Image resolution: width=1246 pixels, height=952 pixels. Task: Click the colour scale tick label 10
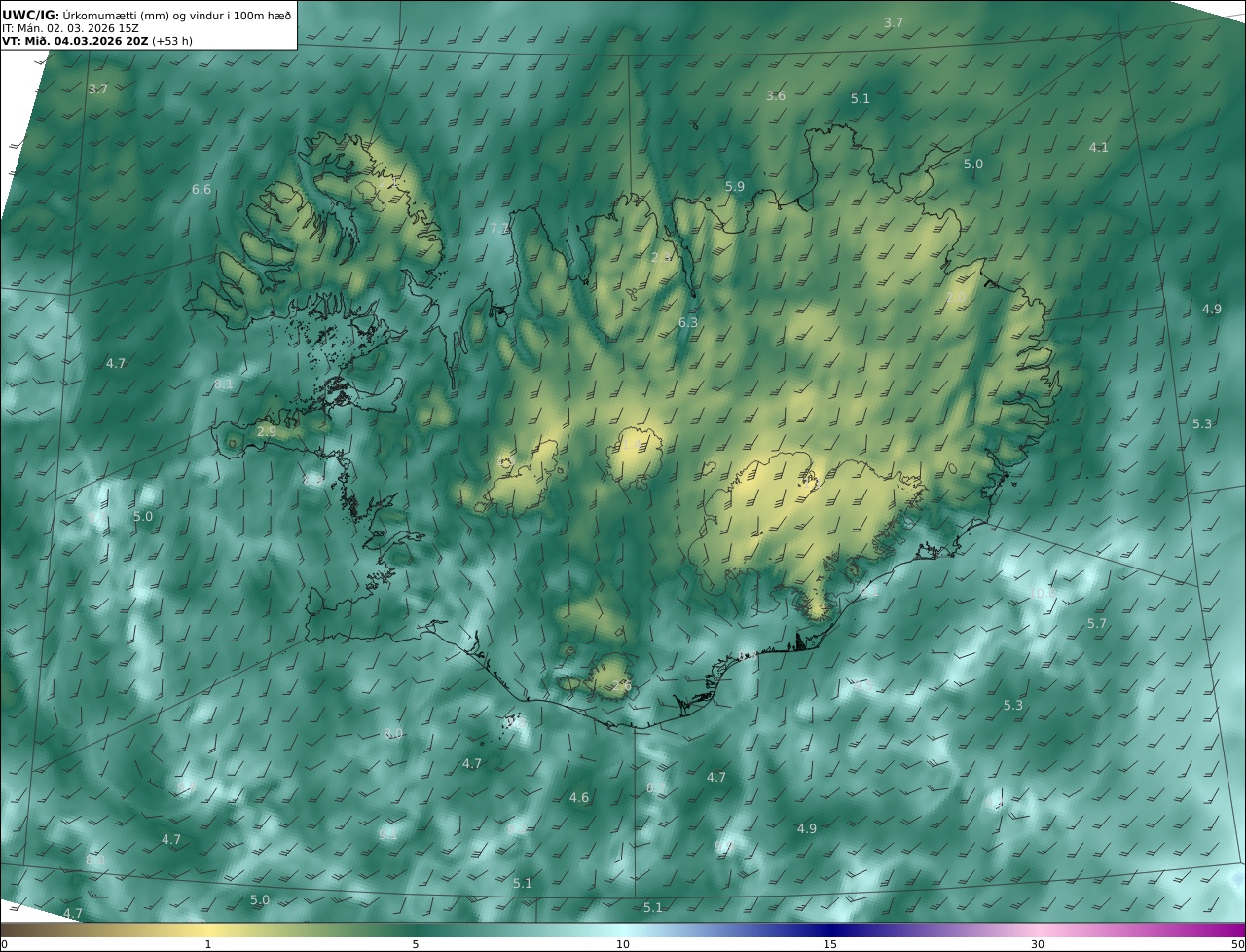[623, 944]
